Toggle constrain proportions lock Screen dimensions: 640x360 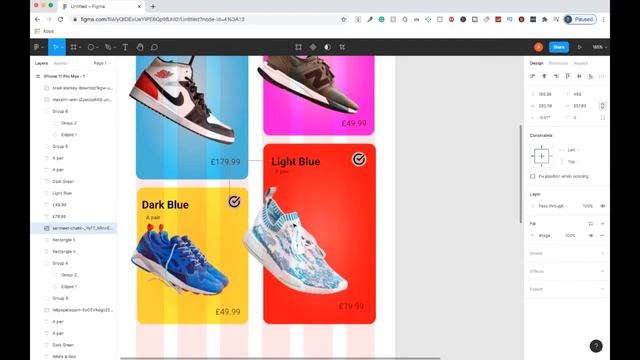tap(602, 106)
